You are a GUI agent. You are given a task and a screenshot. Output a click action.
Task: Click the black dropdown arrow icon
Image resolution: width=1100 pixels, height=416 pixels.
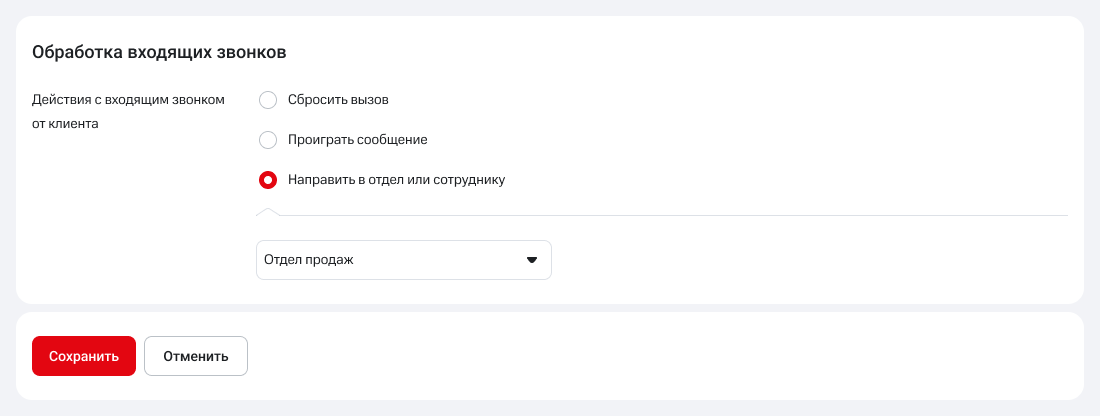tap(532, 260)
